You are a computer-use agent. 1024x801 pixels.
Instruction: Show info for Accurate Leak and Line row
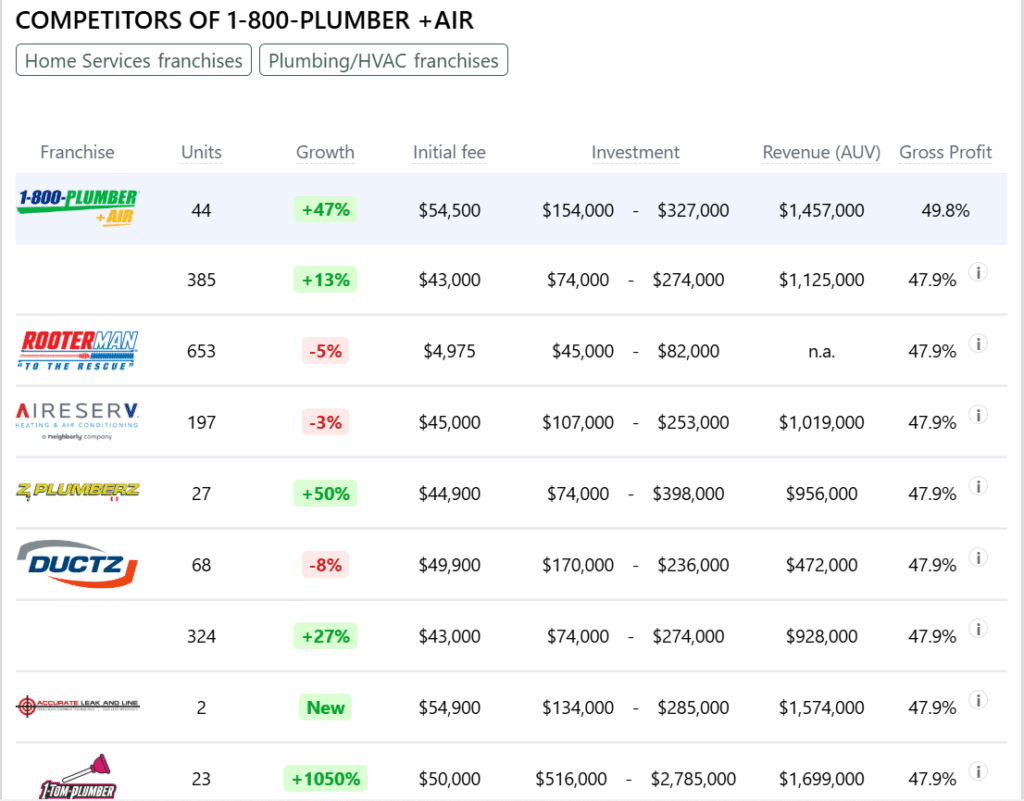[x=978, y=700]
